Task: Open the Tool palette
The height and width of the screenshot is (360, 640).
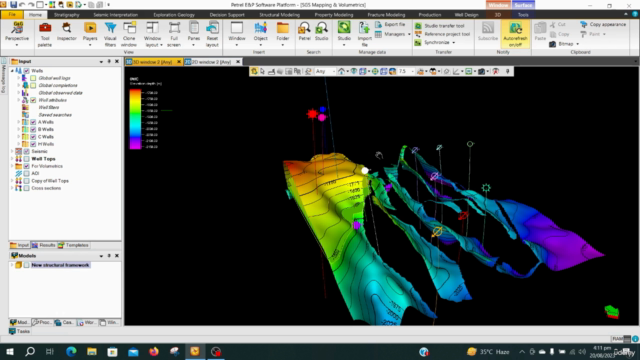Action: click(45, 34)
